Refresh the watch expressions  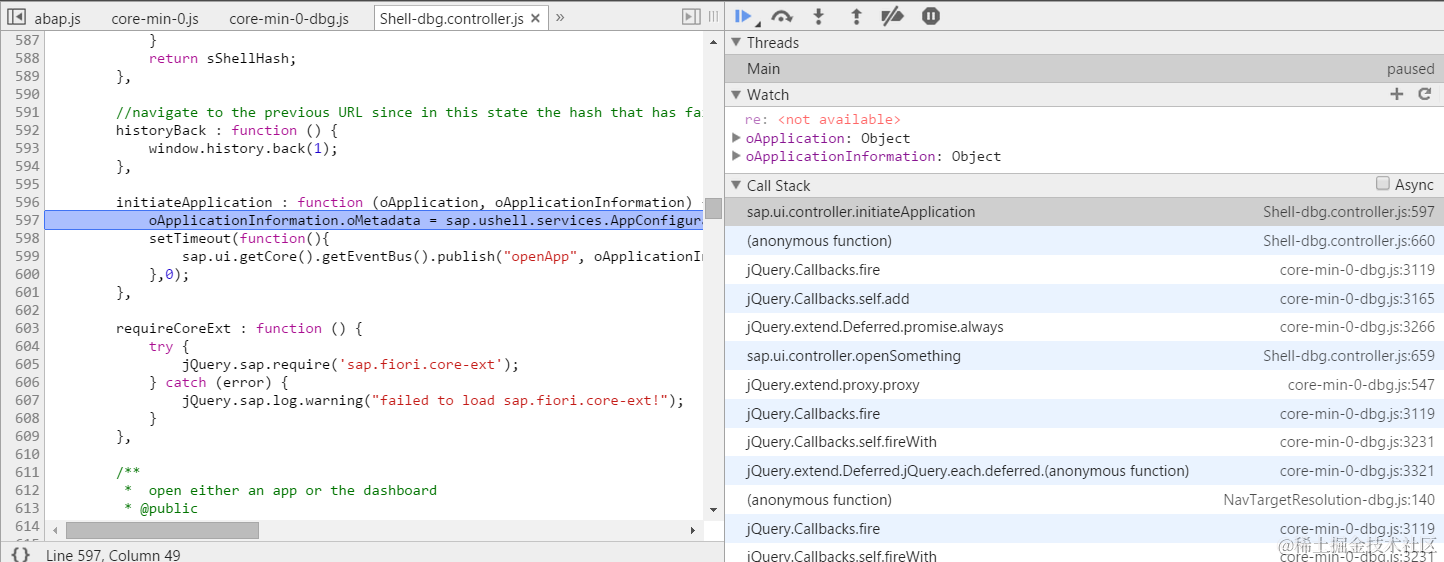tap(1425, 94)
